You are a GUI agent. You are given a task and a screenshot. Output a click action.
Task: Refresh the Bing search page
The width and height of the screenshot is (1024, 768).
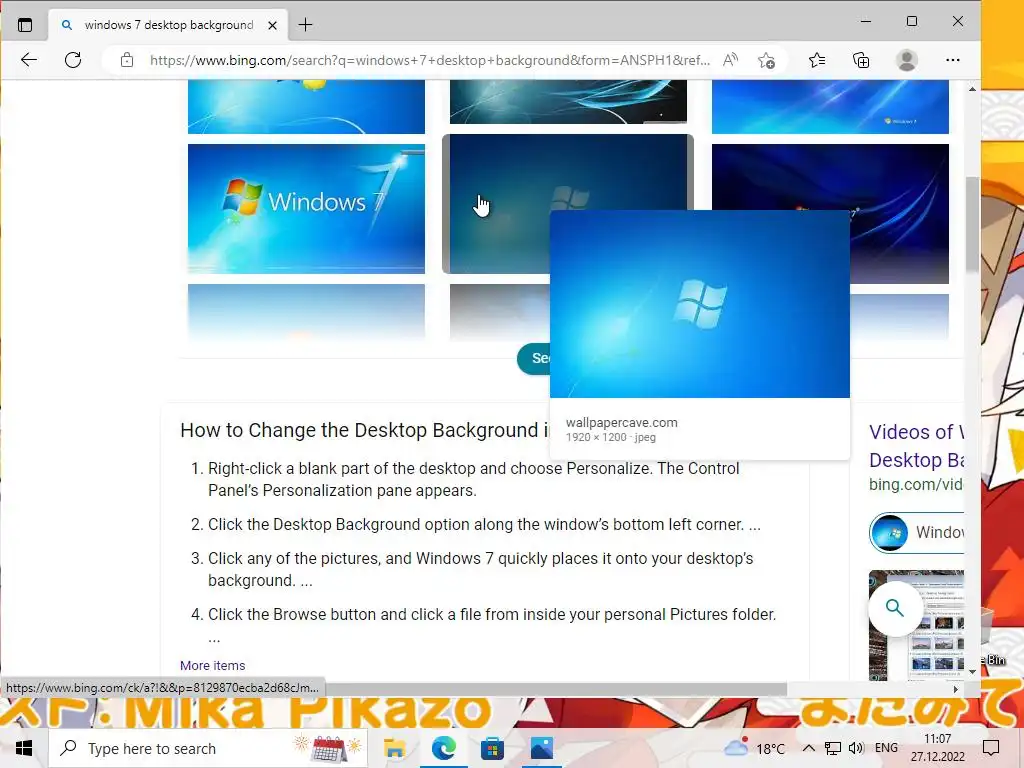(73, 60)
